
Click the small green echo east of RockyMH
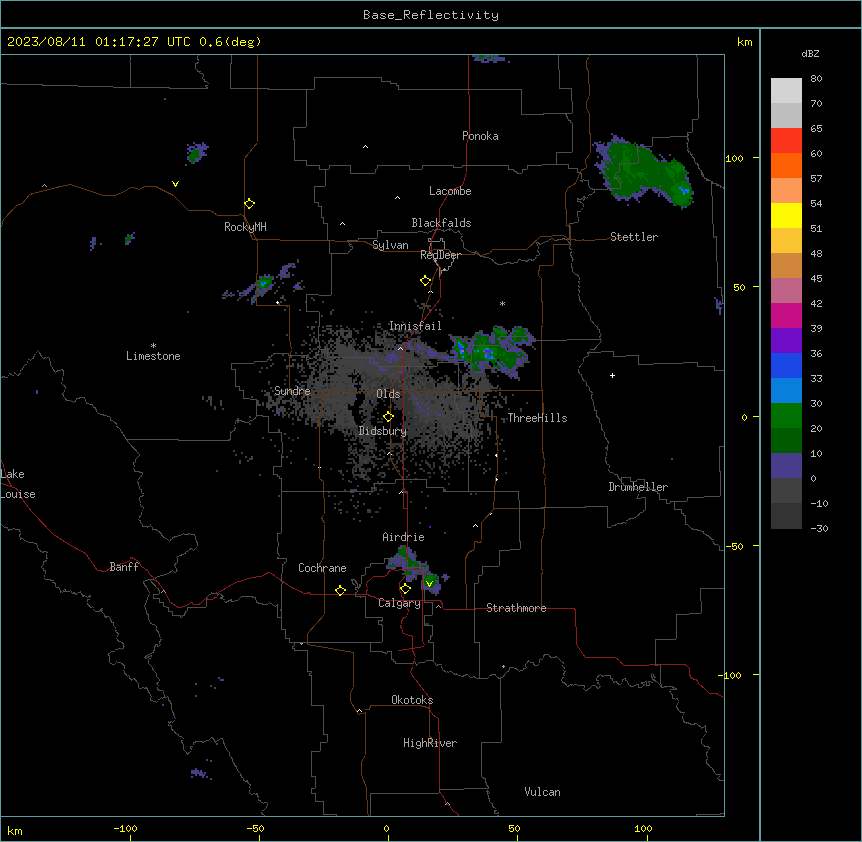coord(264,284)
